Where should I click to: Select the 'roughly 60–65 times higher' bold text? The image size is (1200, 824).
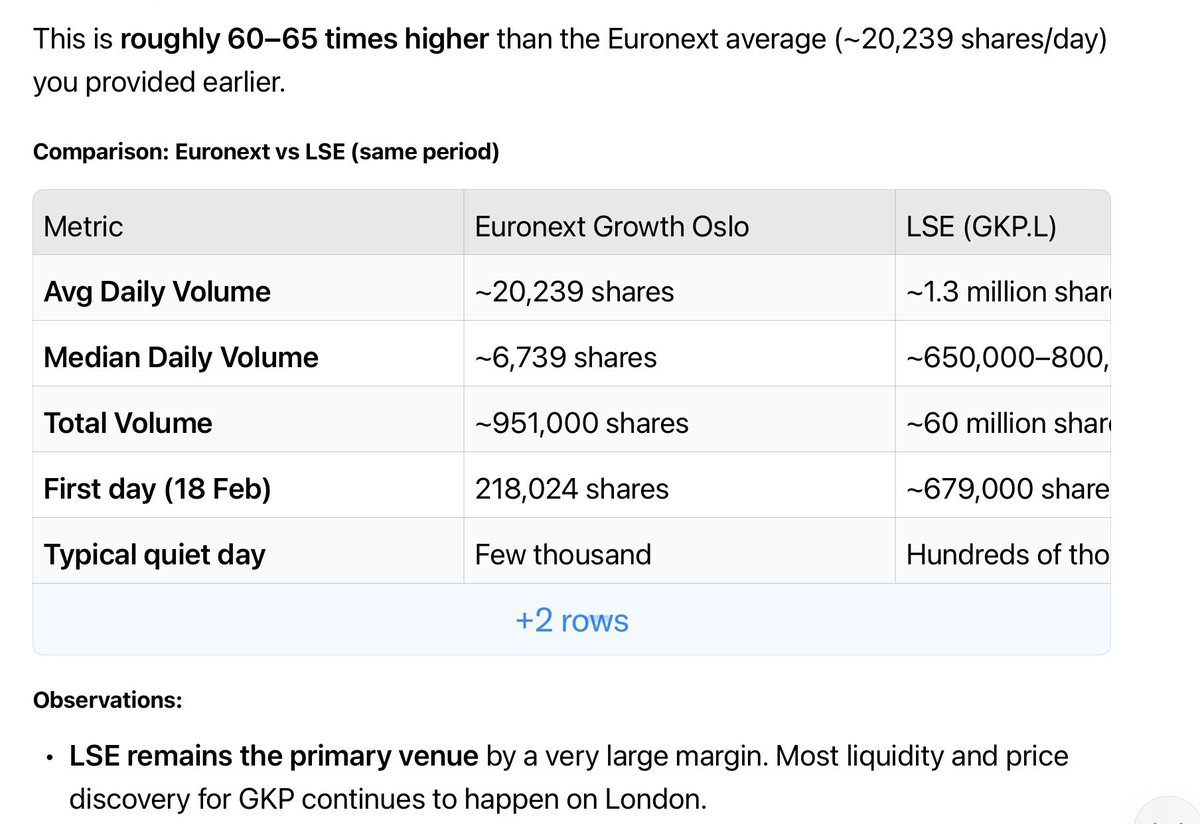[304, 41]
